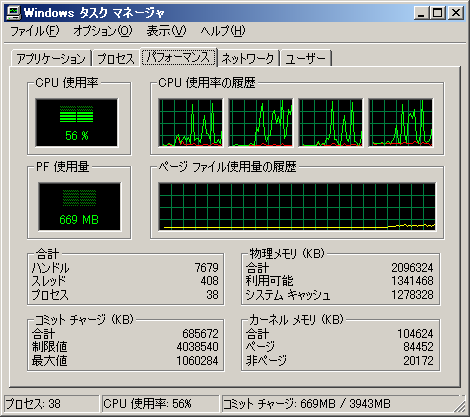
Task: Click the fourth CPU history graph
Action: [400, 122]
